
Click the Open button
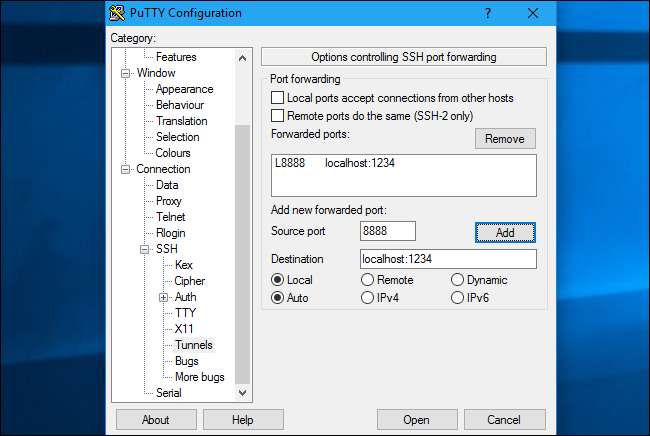[x=416, y=420]
